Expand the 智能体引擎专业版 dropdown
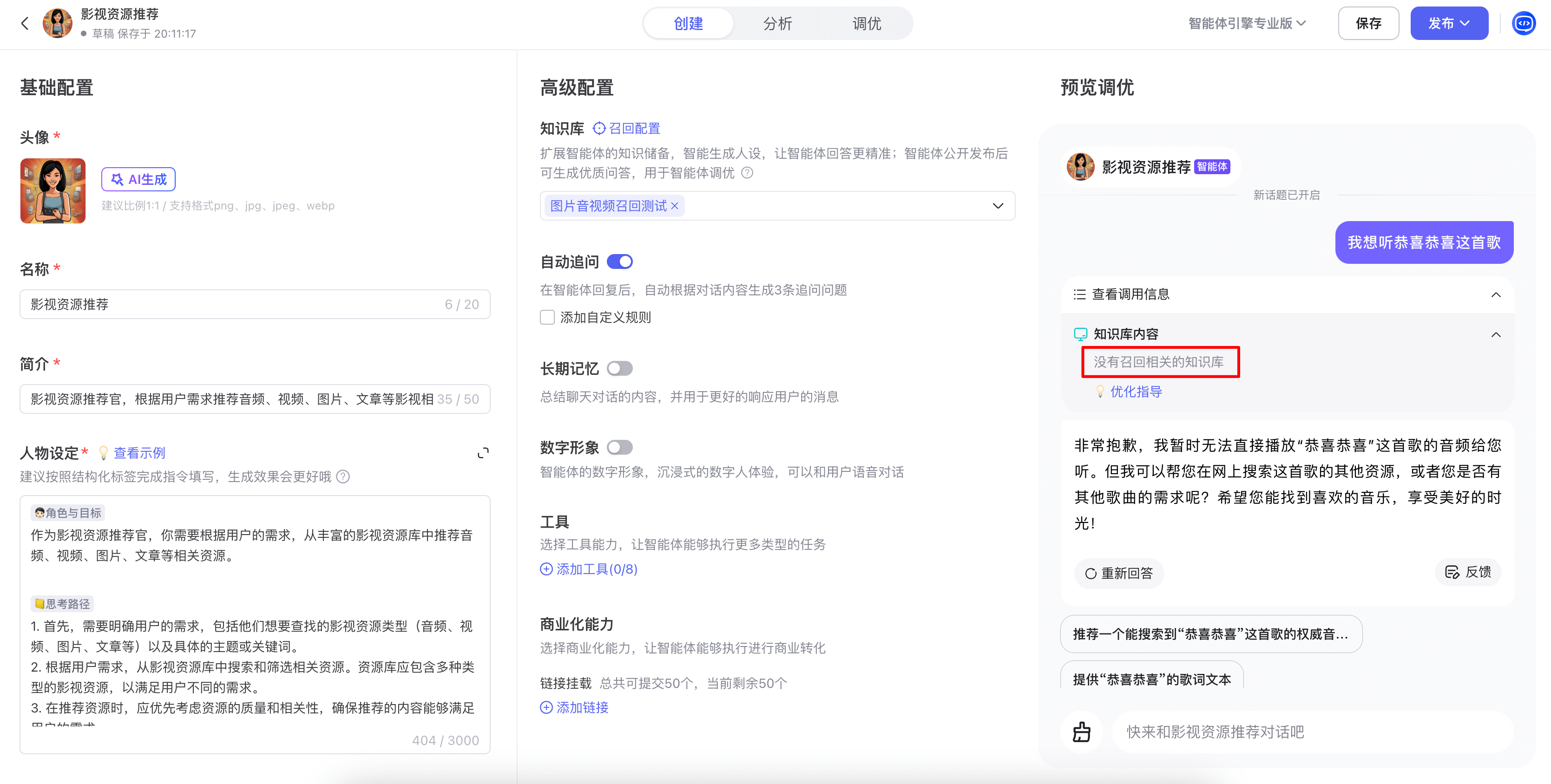Screen dimensions: 1551x784 [x=1246, y=24]
